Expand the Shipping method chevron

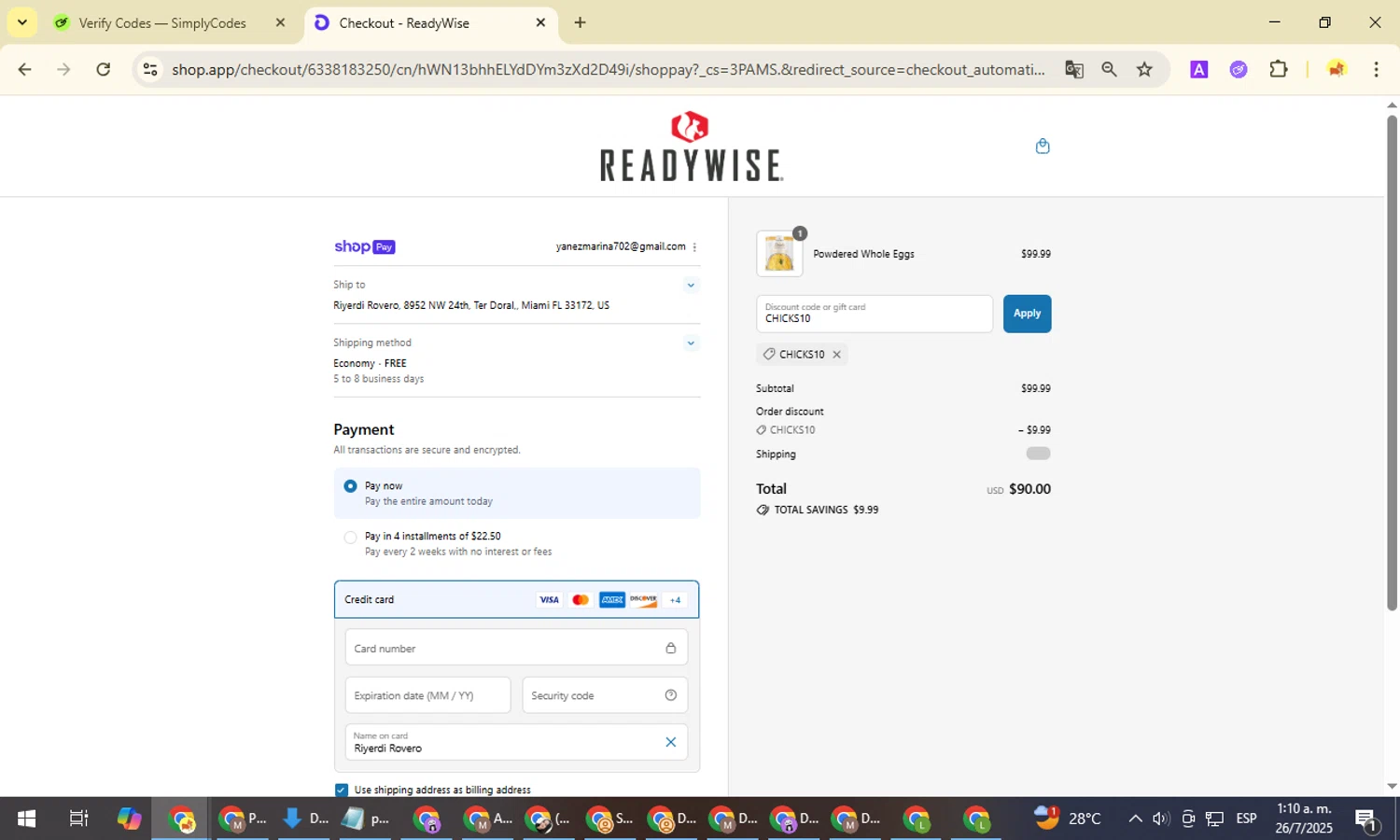691,343
